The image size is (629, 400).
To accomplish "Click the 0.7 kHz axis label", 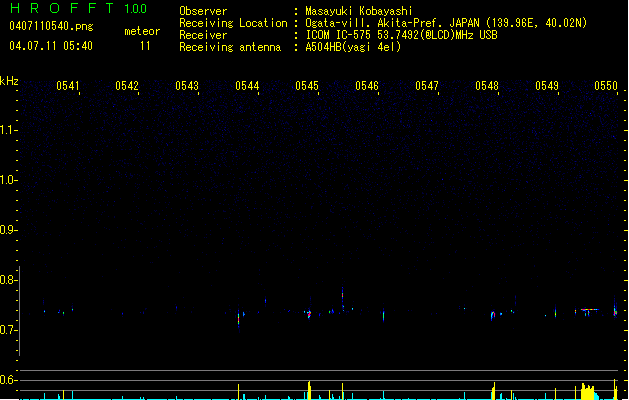I will [8, 330].
